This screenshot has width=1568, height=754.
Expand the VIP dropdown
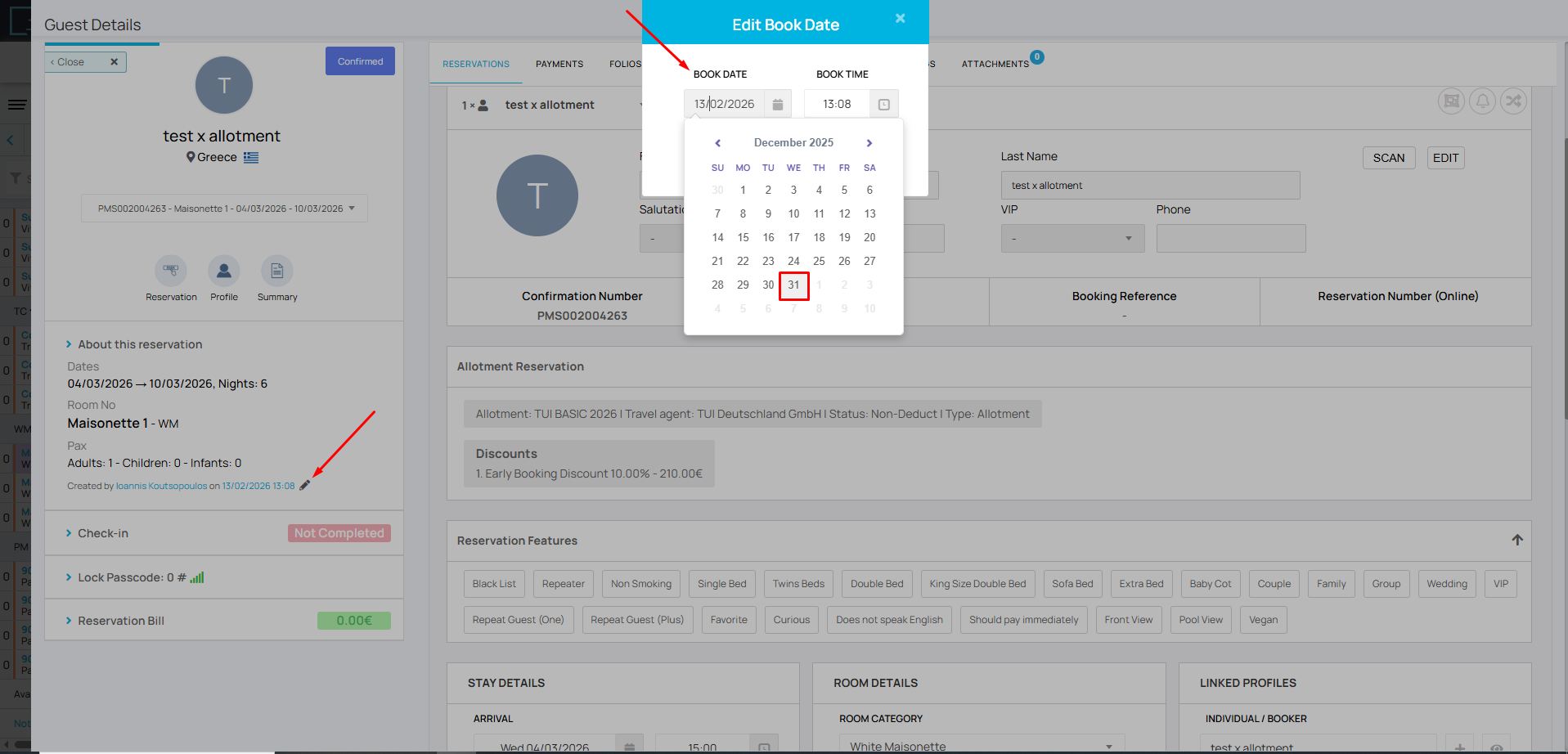1072,239
